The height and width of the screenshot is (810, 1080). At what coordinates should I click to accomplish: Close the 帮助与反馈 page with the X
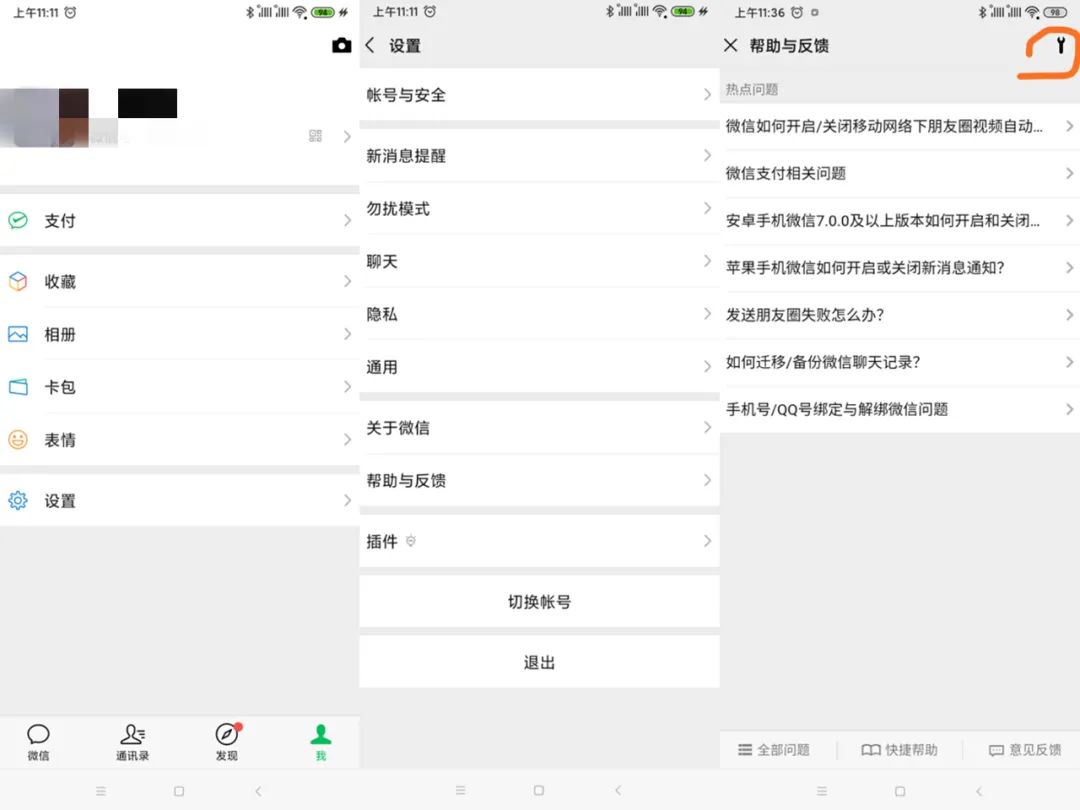click(x=731, y=45)
